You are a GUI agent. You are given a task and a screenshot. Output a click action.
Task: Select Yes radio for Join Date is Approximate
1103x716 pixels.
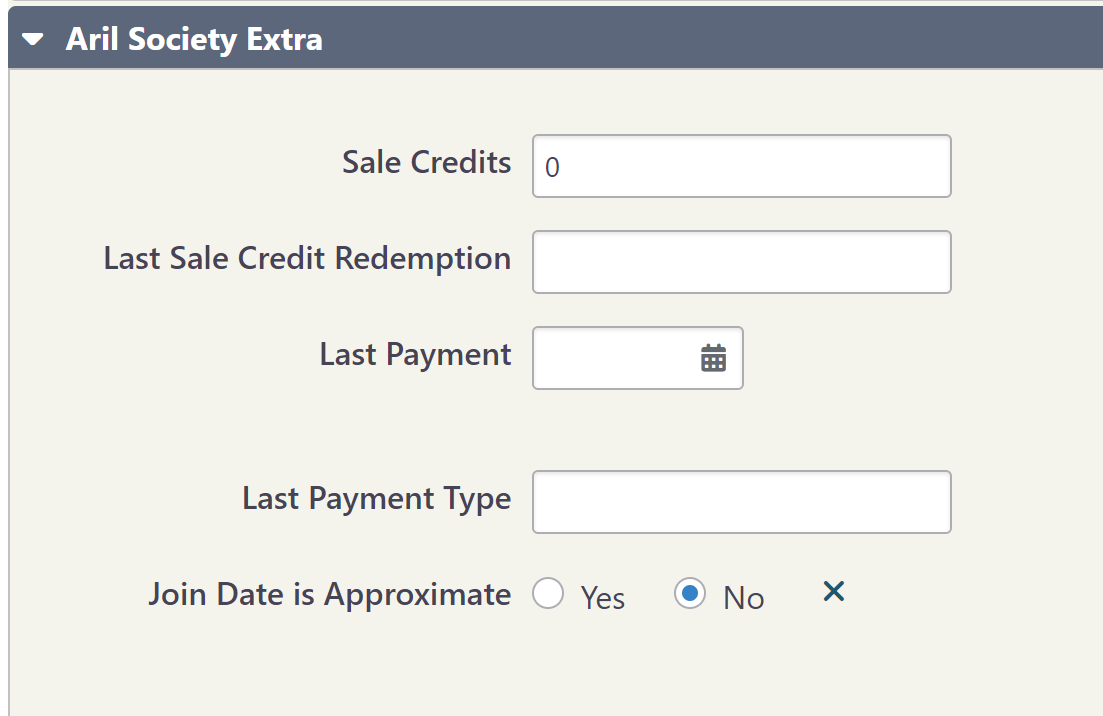tap(548, 594)
